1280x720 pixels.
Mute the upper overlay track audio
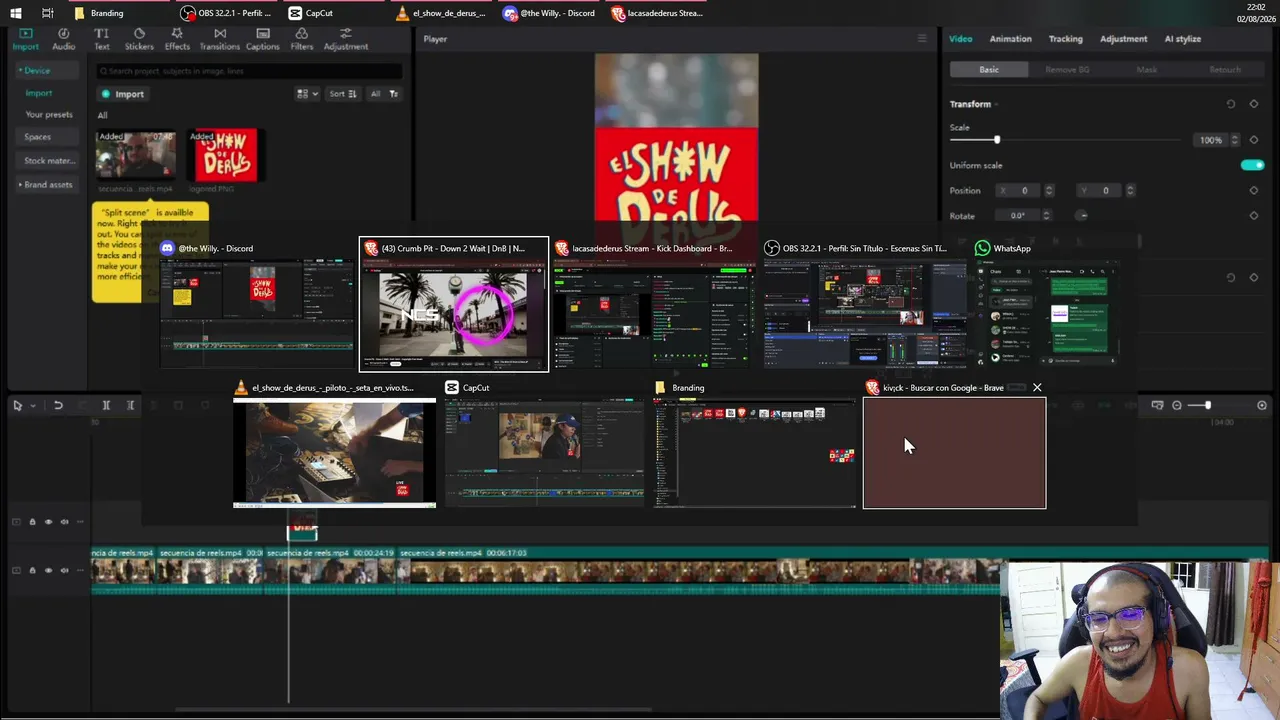(64, 522)
